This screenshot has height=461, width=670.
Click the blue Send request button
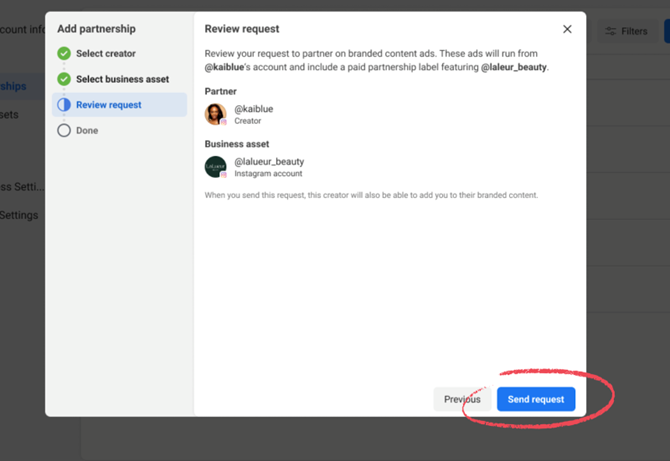pos(536,399)
